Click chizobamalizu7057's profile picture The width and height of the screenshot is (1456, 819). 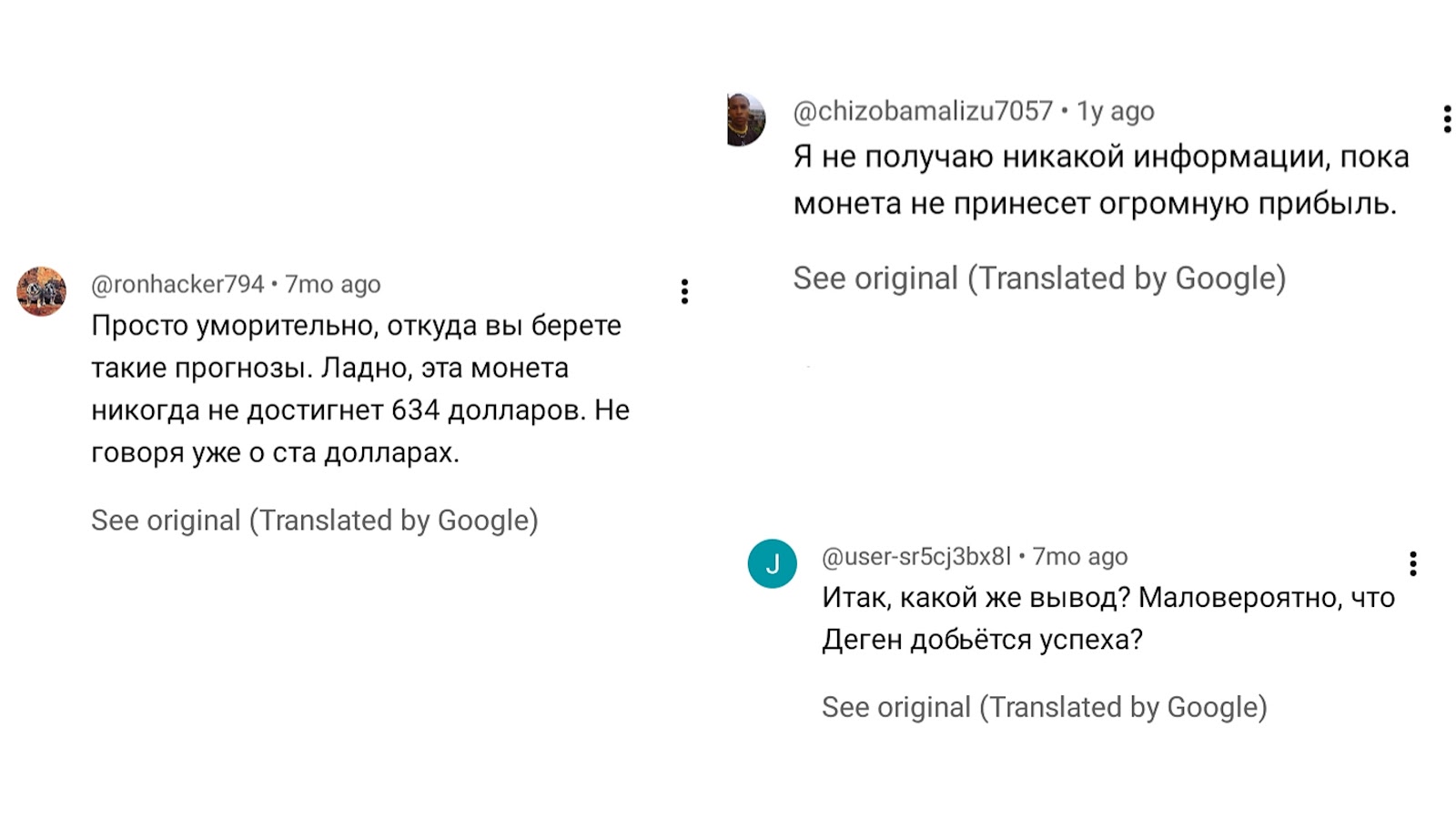[x=746, y=119]
